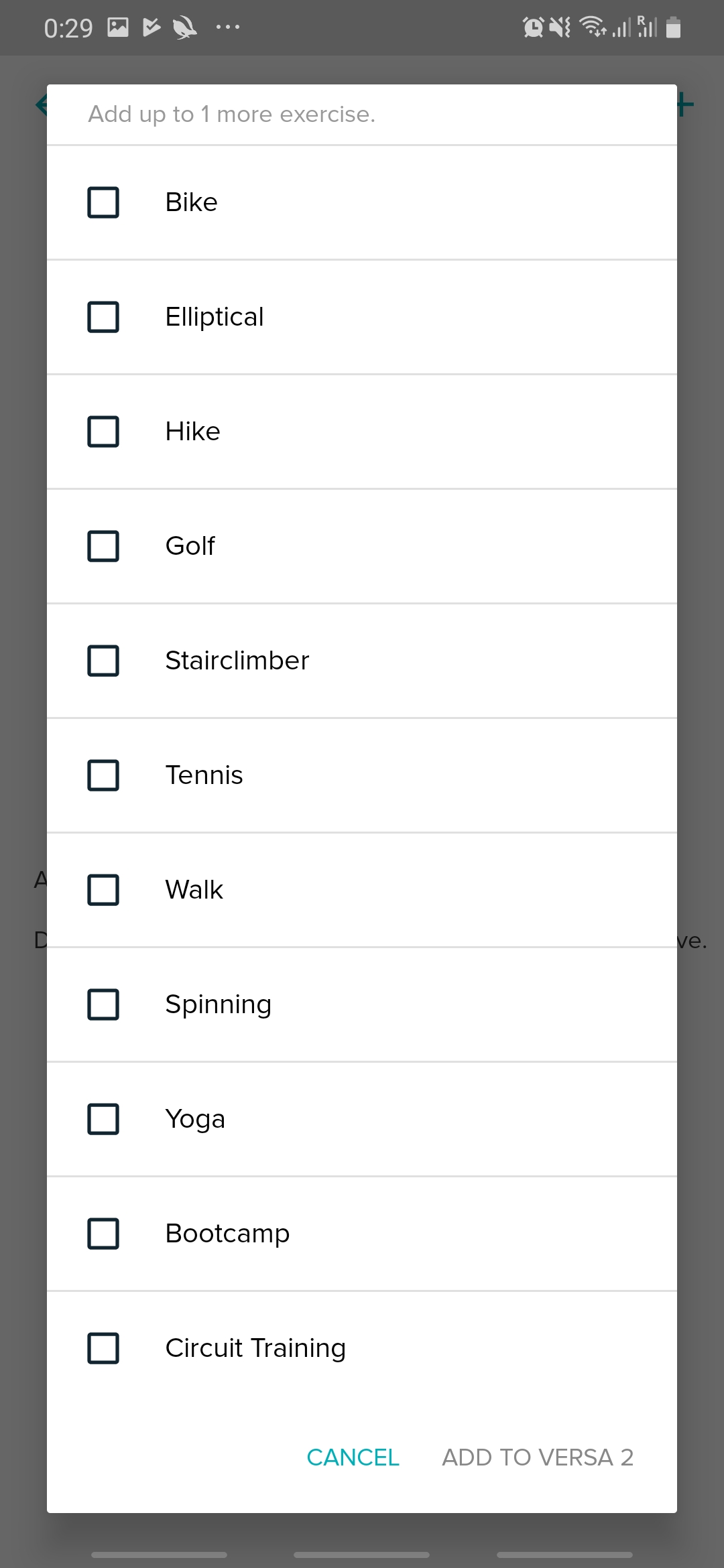Tap Add to Versa 2
724x1568 pixels.
pyautogui.click(x=538, y=1457)
